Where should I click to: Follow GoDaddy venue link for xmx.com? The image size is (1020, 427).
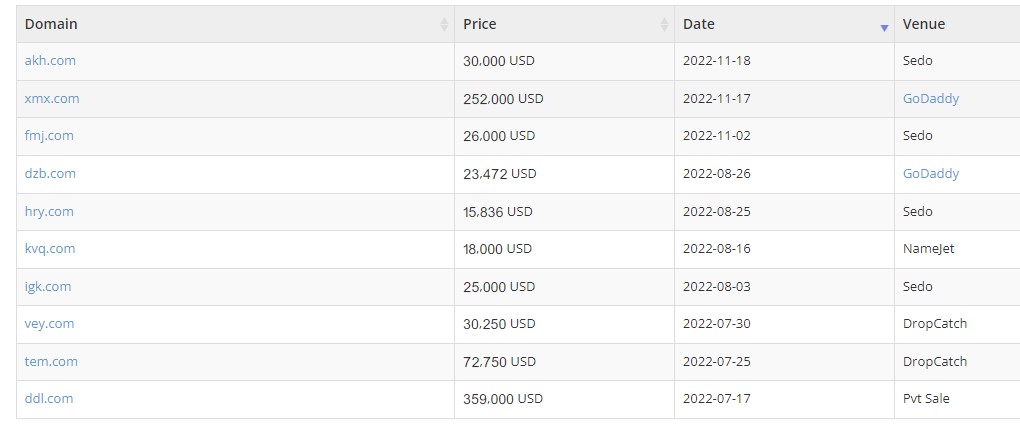[x=931, y=99]
